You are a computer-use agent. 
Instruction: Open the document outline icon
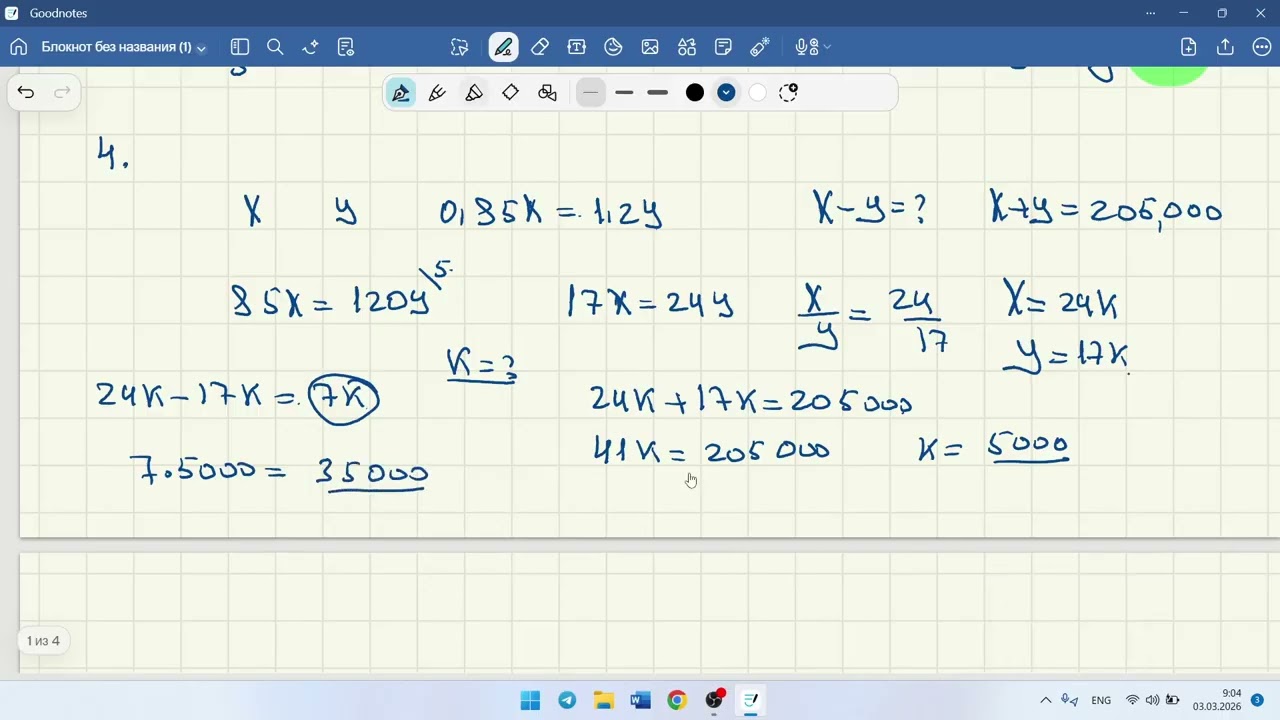pos(346,47)
